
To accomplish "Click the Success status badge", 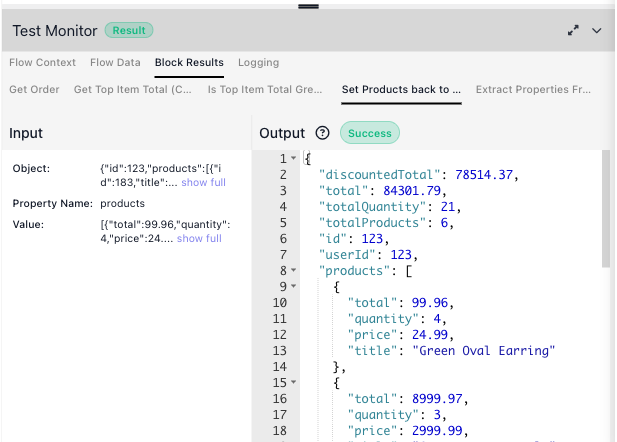I will (x=370, y=133).
